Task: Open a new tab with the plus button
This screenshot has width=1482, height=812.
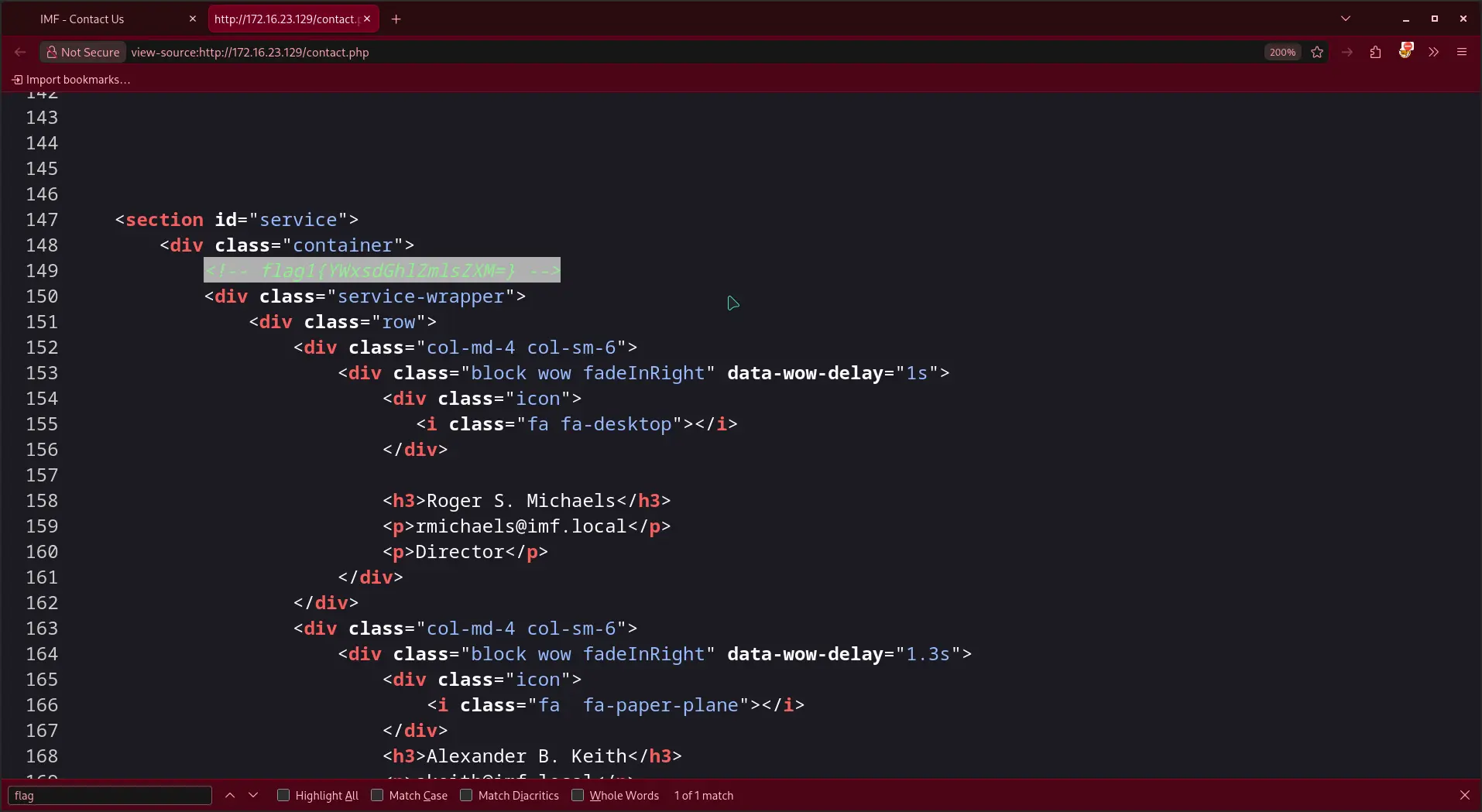Action: tap(396, 19)
